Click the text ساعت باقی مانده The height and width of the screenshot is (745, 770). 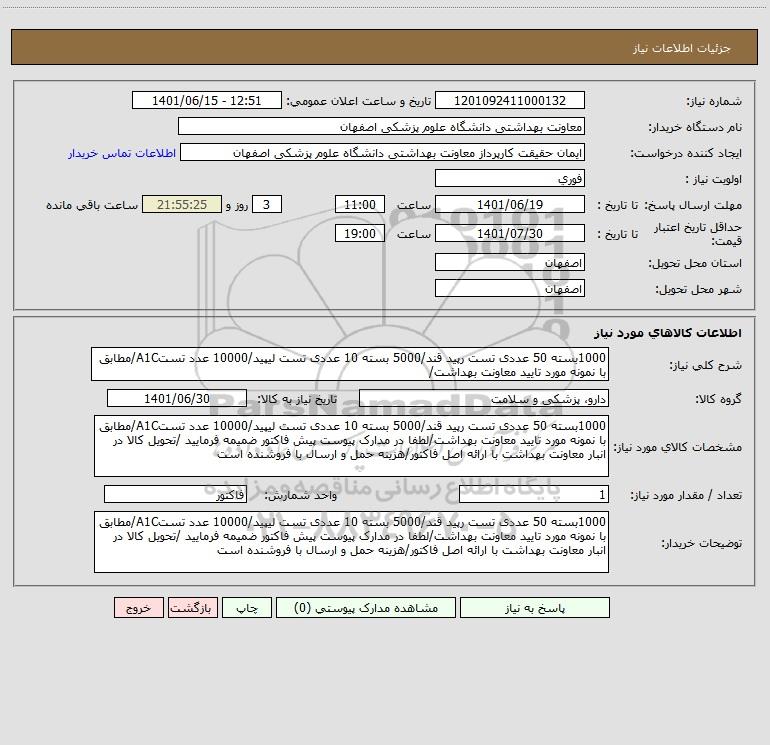click(92, 205)
